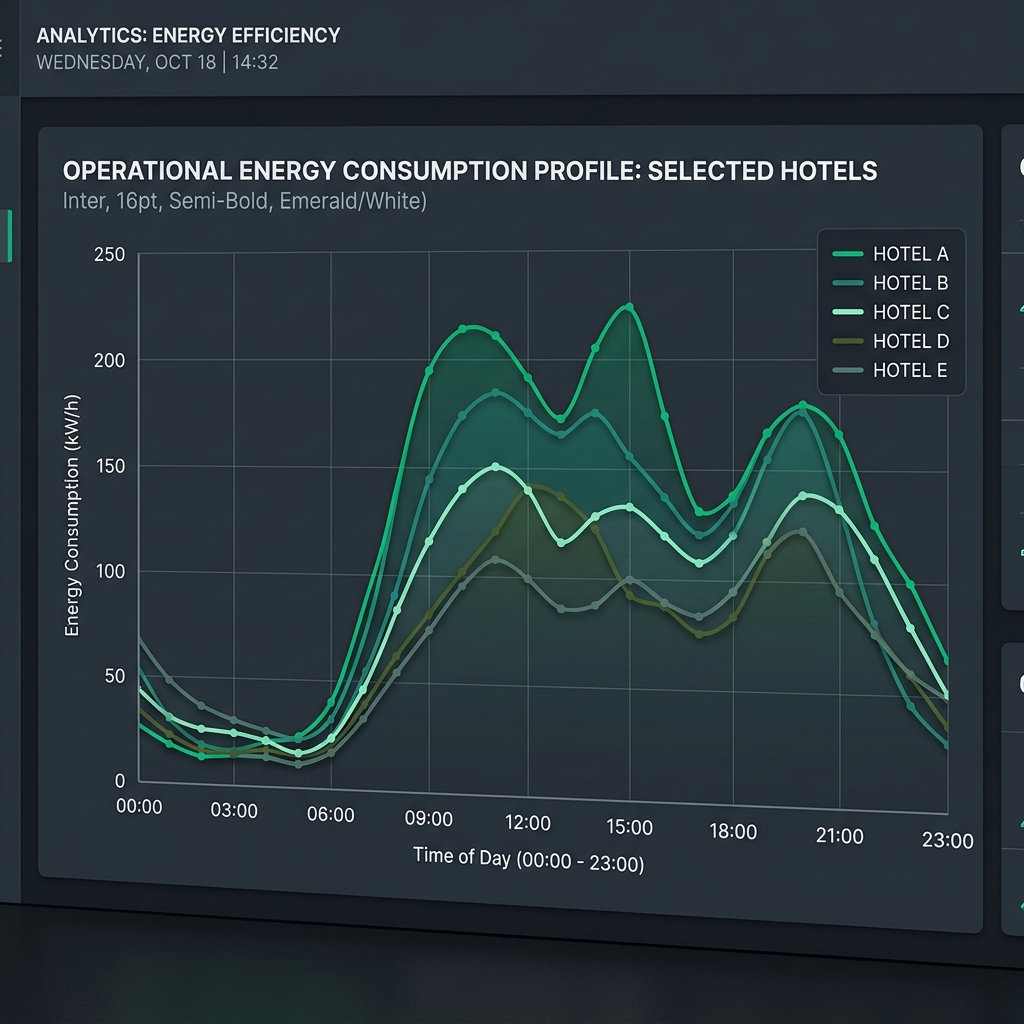Click the Wednesday, Oct 18 date text

click(x=120, y=62)
